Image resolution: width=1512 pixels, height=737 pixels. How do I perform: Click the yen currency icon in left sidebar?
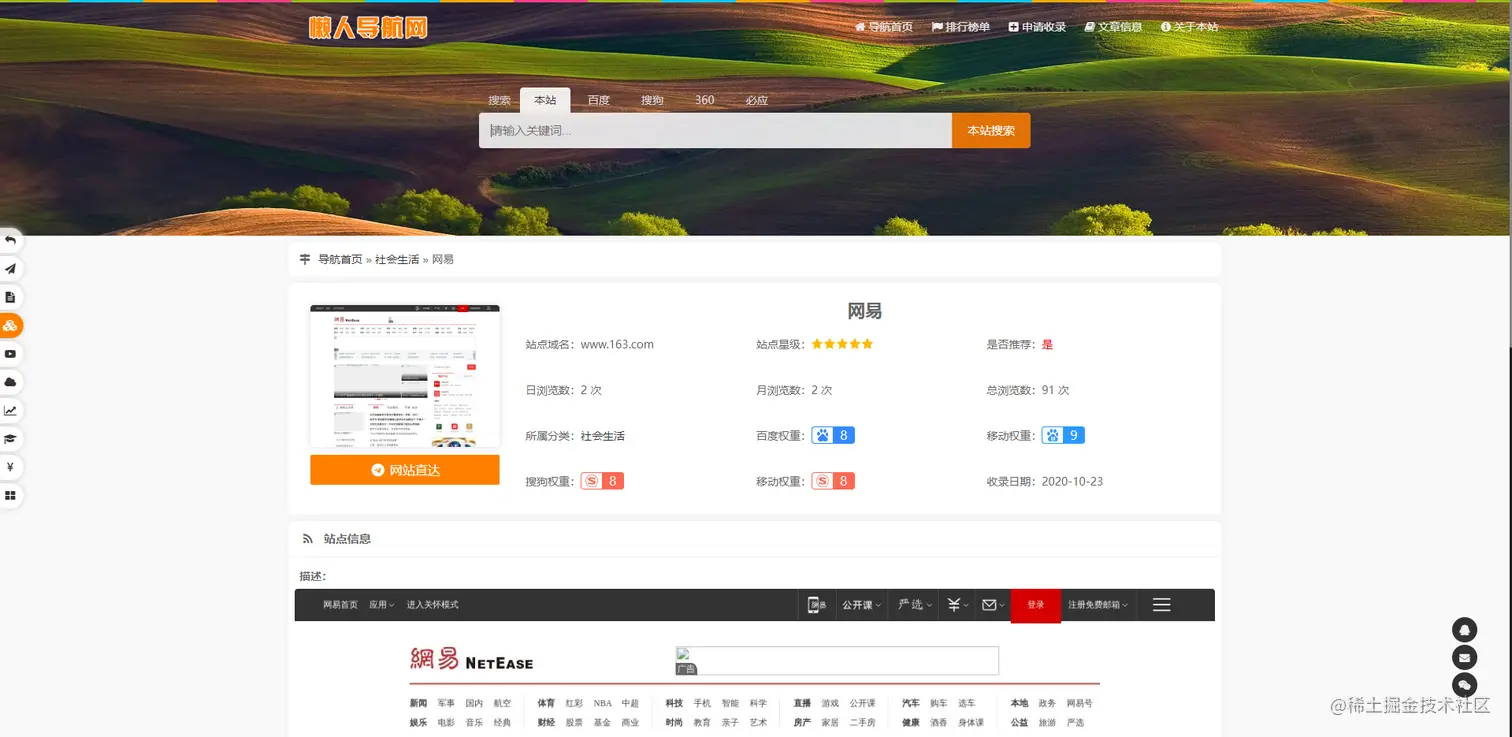10,467
